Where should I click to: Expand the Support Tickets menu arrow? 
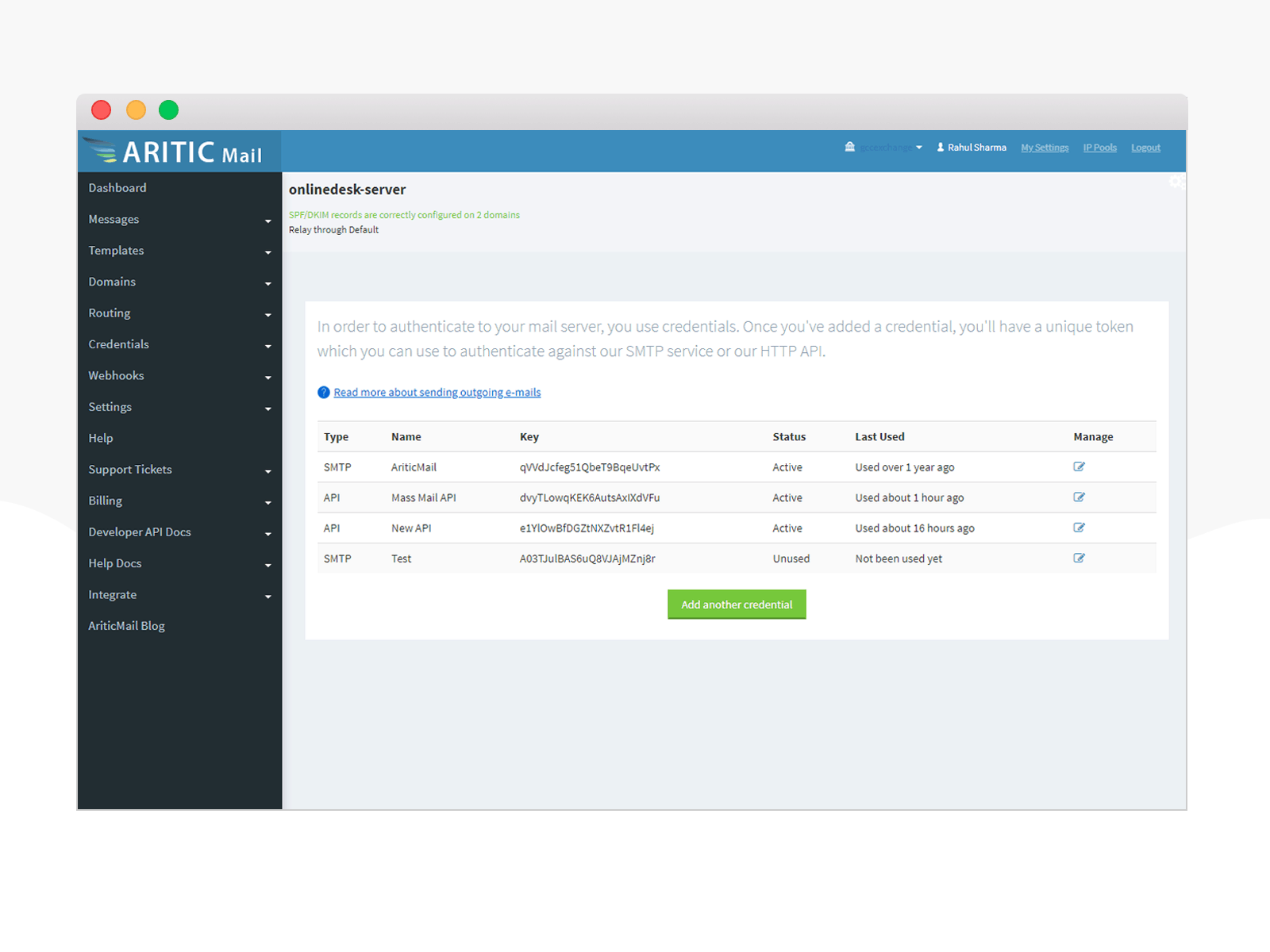[268, 472]
